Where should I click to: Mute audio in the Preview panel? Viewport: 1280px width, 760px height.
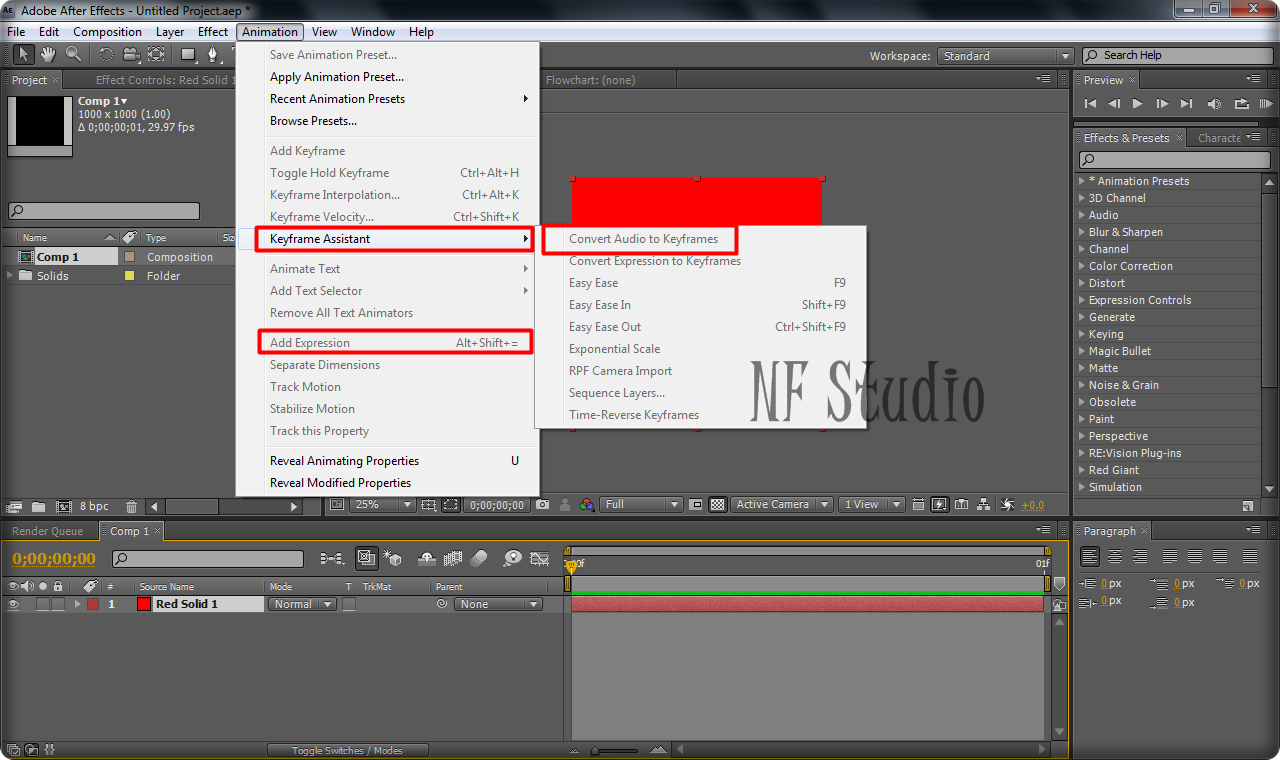1214,103
